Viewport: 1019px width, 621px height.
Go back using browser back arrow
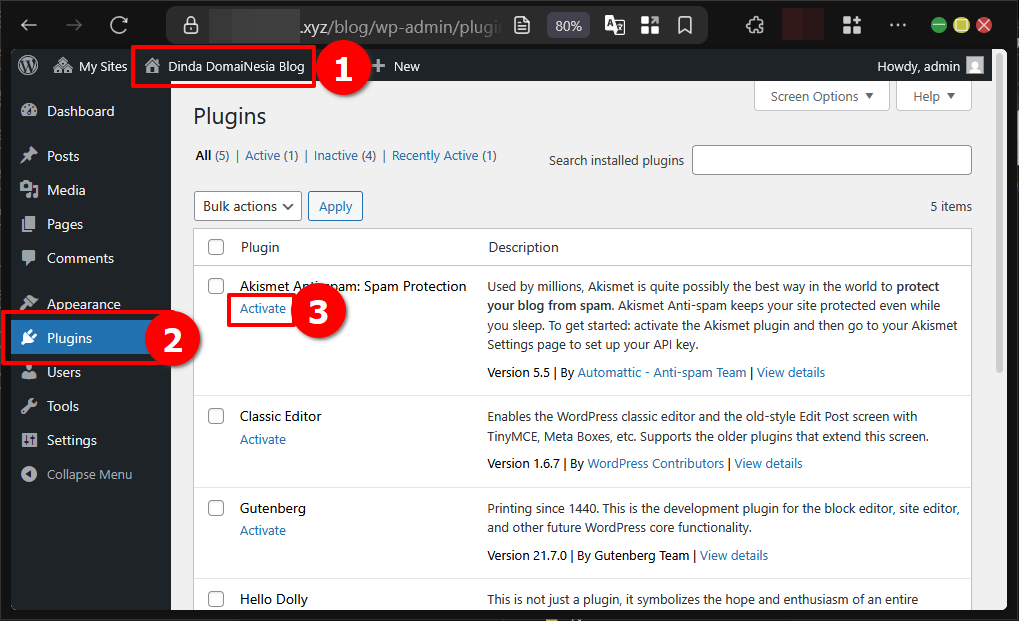coord(30,26)
